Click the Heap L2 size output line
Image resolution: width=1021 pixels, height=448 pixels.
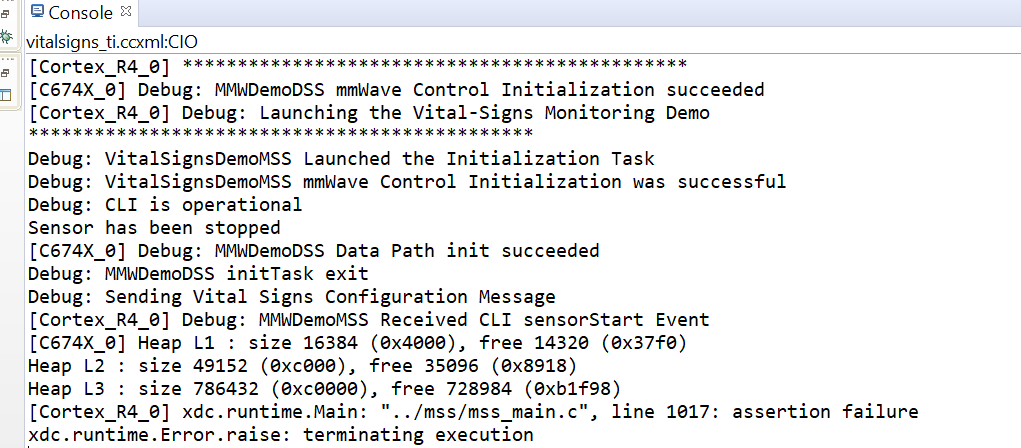(302, 365)
